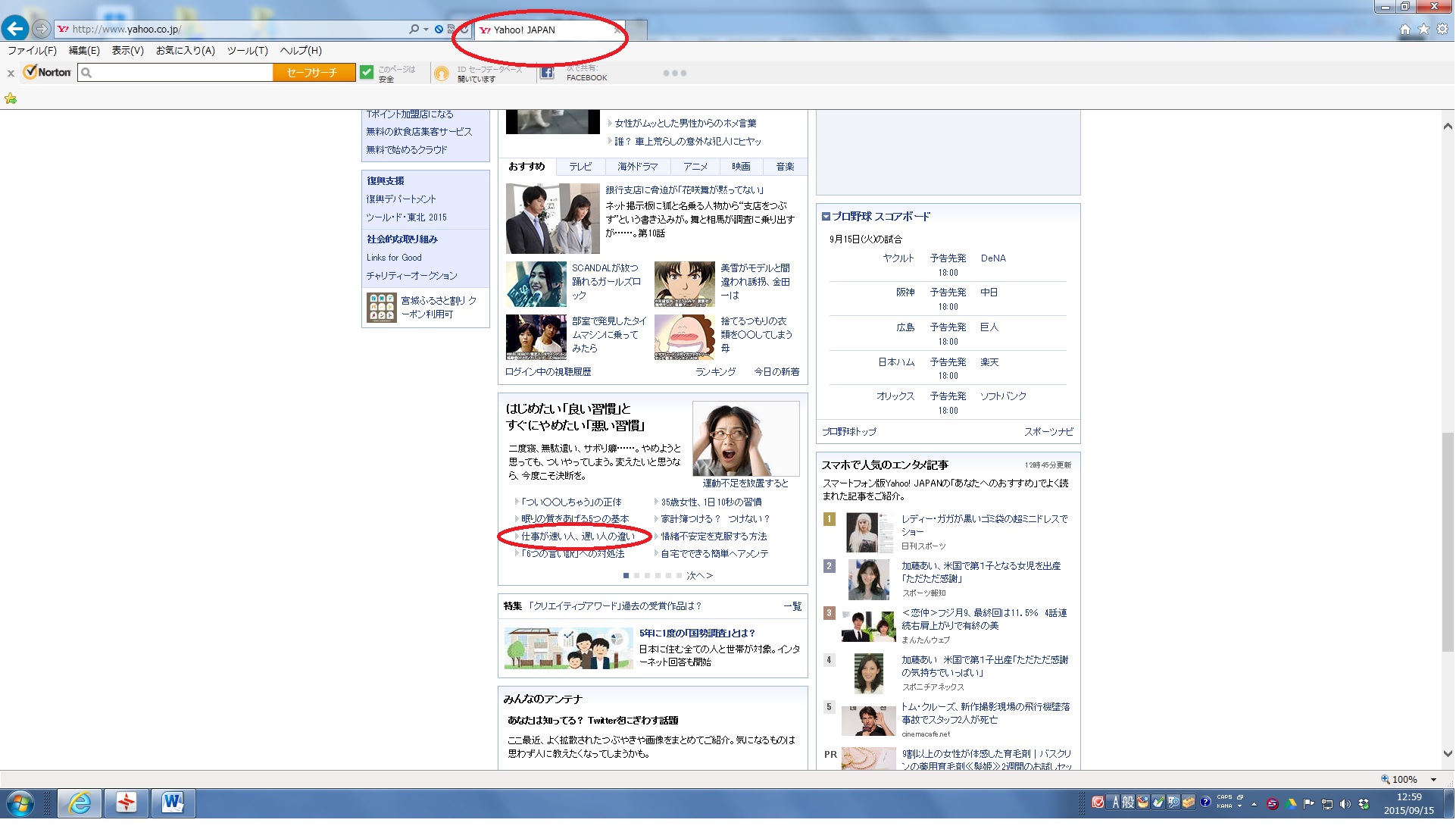This screenshot has height=826, width=1456.
Task: Click the Norton Identity Safe vault icon
Action: [x=442, y=73]
